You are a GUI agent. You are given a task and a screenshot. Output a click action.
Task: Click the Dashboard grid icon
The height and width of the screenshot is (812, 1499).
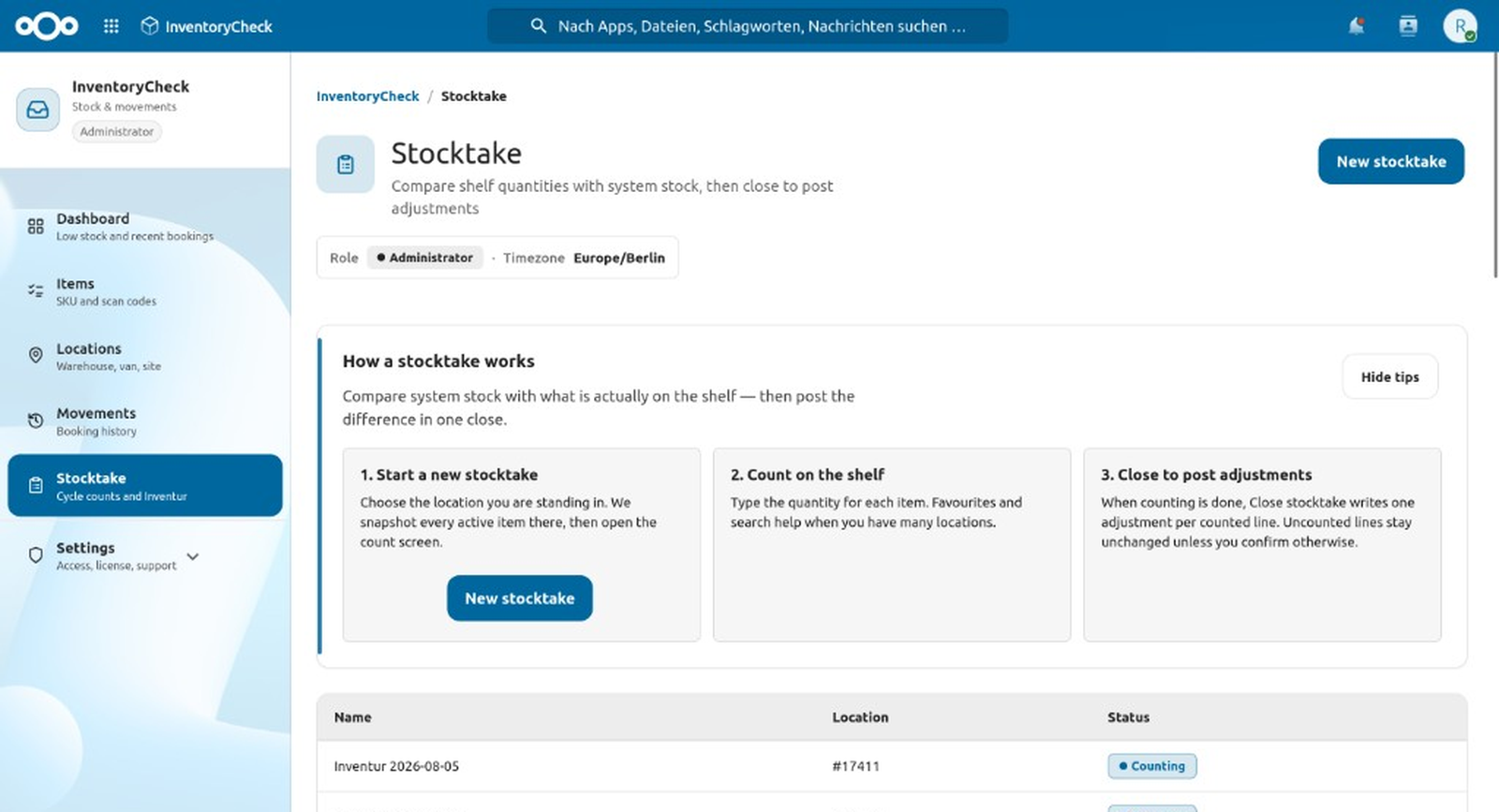click(36, 226)
